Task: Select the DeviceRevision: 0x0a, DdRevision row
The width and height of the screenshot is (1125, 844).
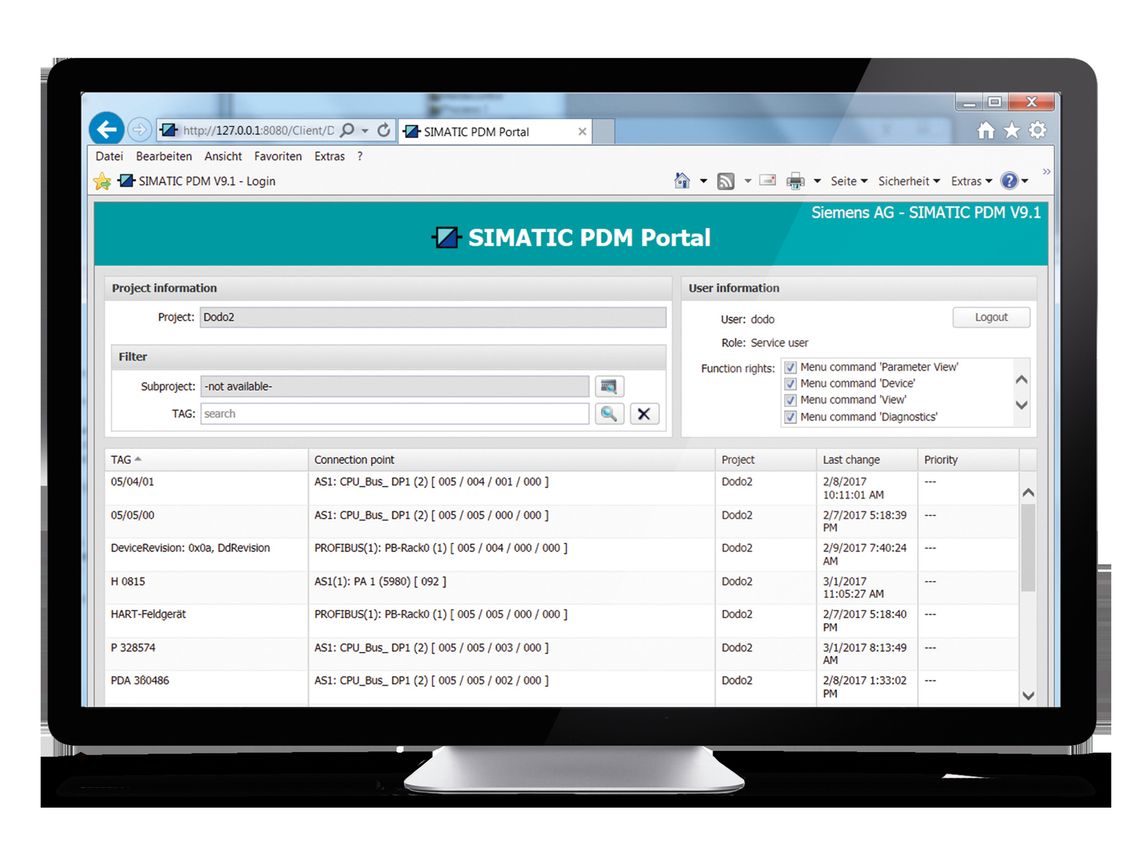Action: (x=561, y=554)
